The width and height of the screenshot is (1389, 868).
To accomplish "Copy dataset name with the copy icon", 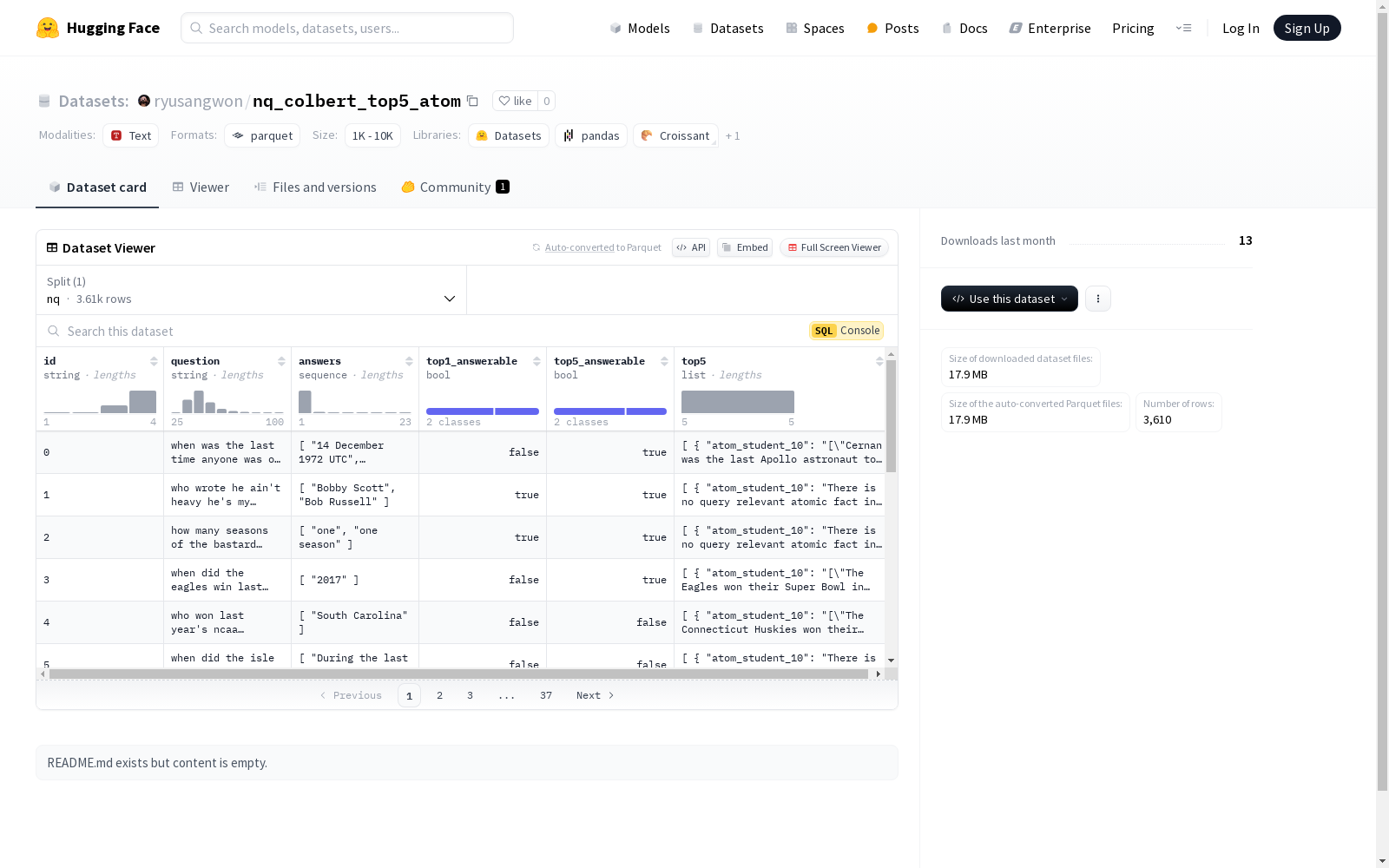I will point(472,101).
